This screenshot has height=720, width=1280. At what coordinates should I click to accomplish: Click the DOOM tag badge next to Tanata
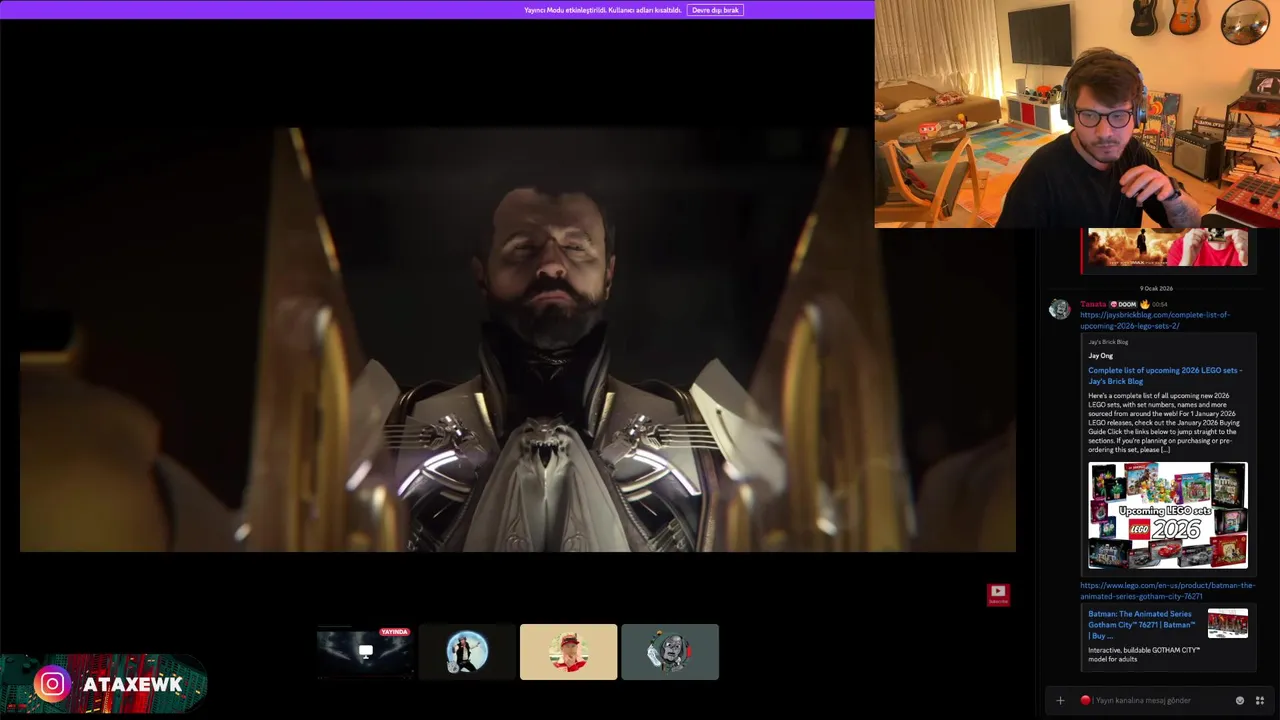1123,304
